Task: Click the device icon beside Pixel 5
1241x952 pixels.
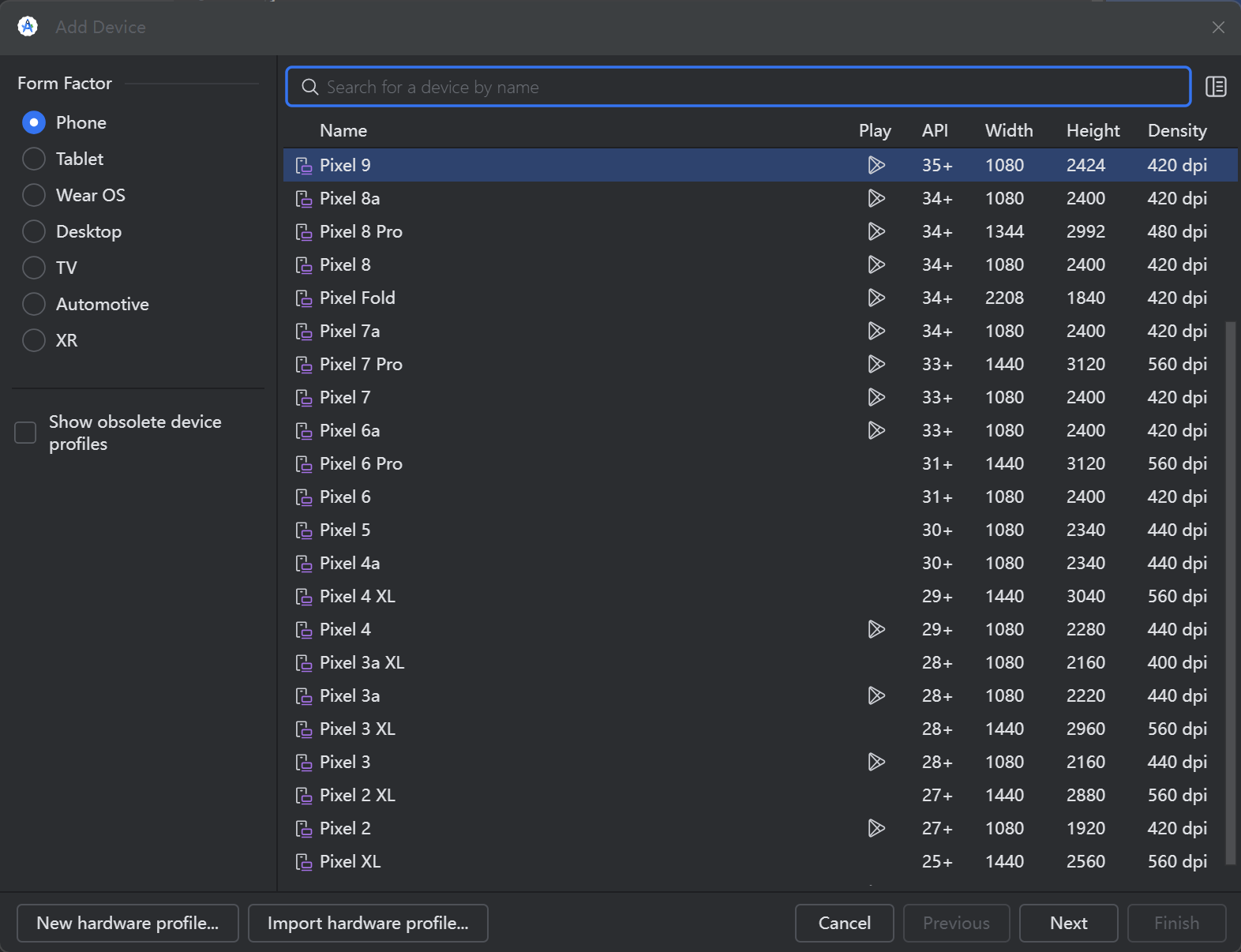Action: tap(304, 530)
